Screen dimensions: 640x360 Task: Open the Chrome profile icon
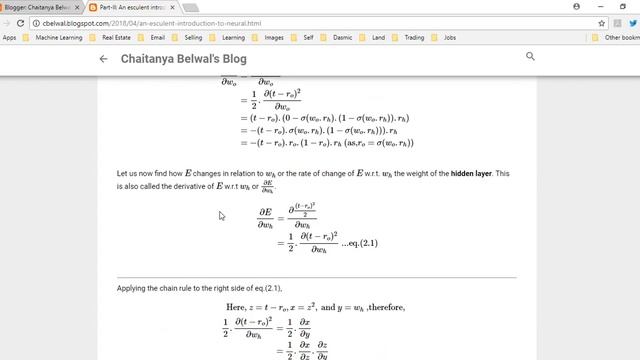576,7
